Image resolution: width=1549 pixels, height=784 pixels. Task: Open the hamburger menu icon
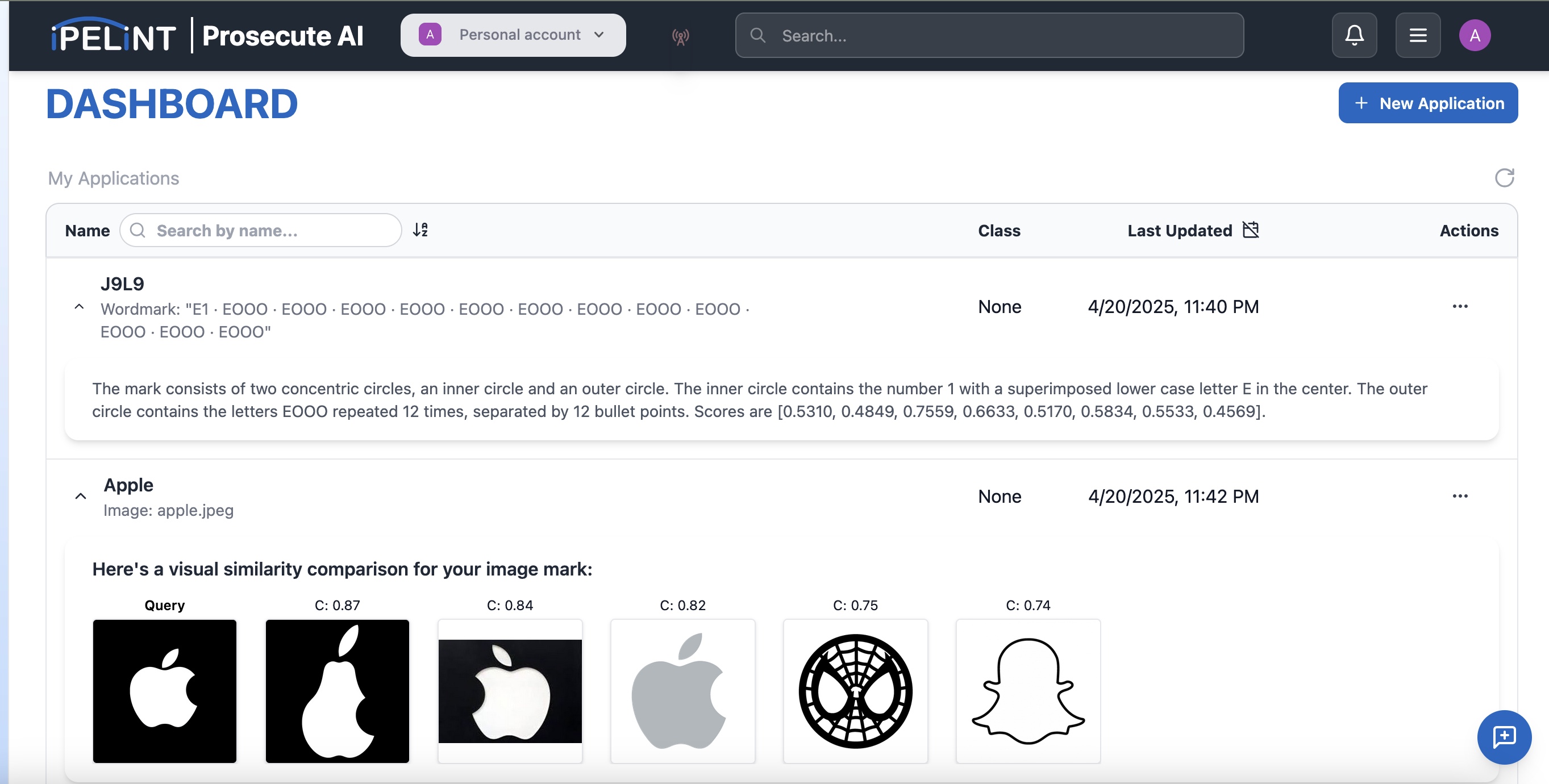(x=1417, y=35)
